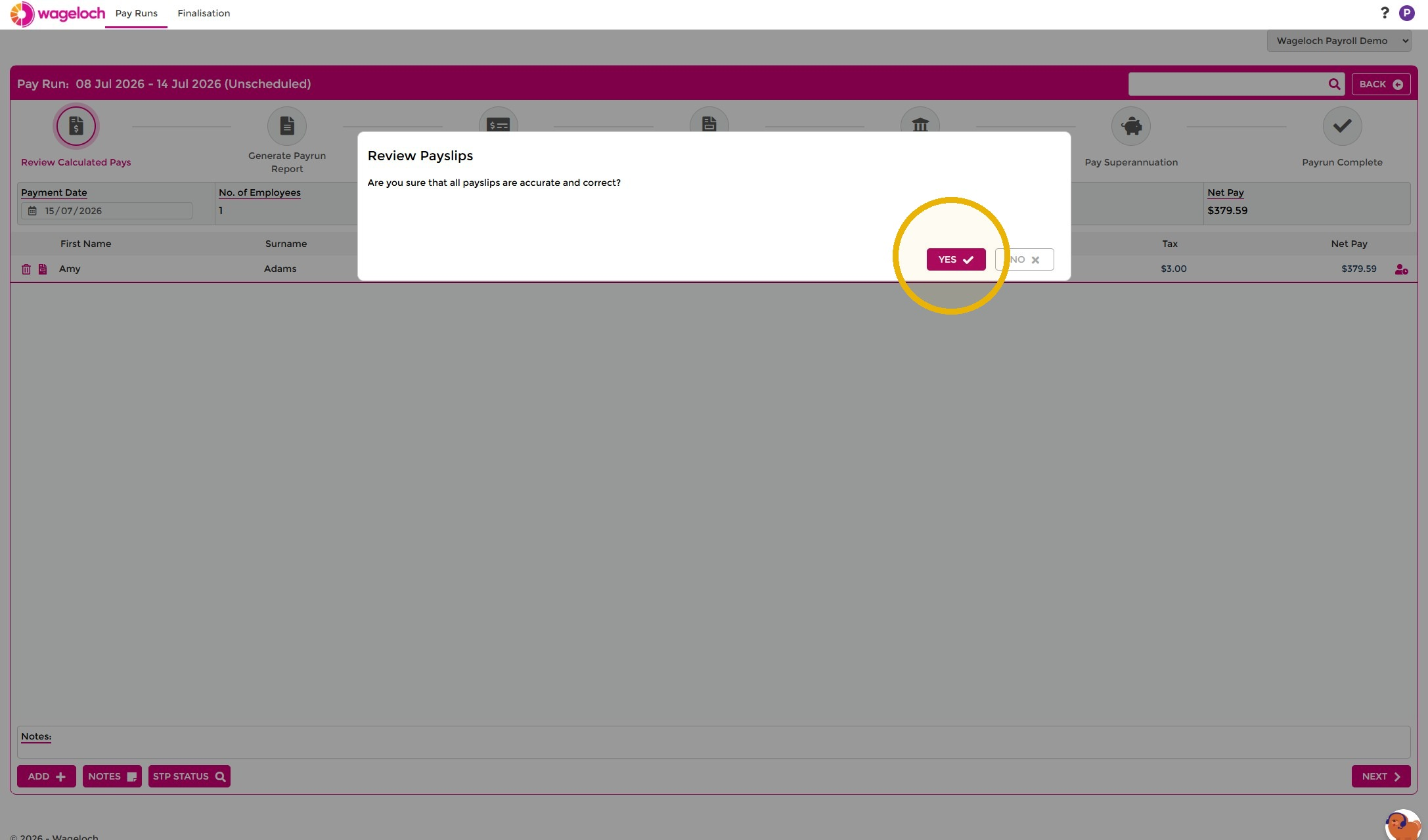Open Amy Adams' payslip document icon

tap(43, 269)
